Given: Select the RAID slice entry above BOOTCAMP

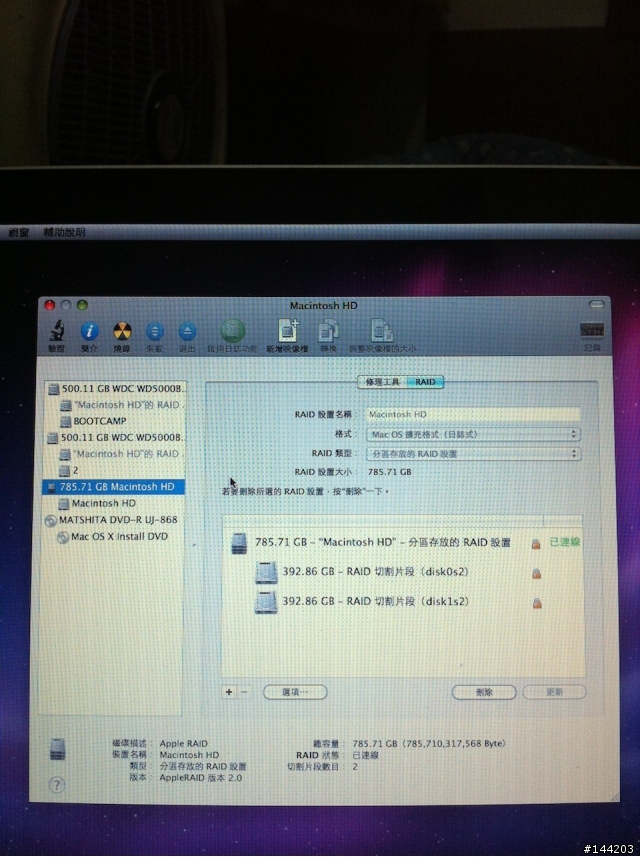Looking at the screenshot, I should point(122,405).
